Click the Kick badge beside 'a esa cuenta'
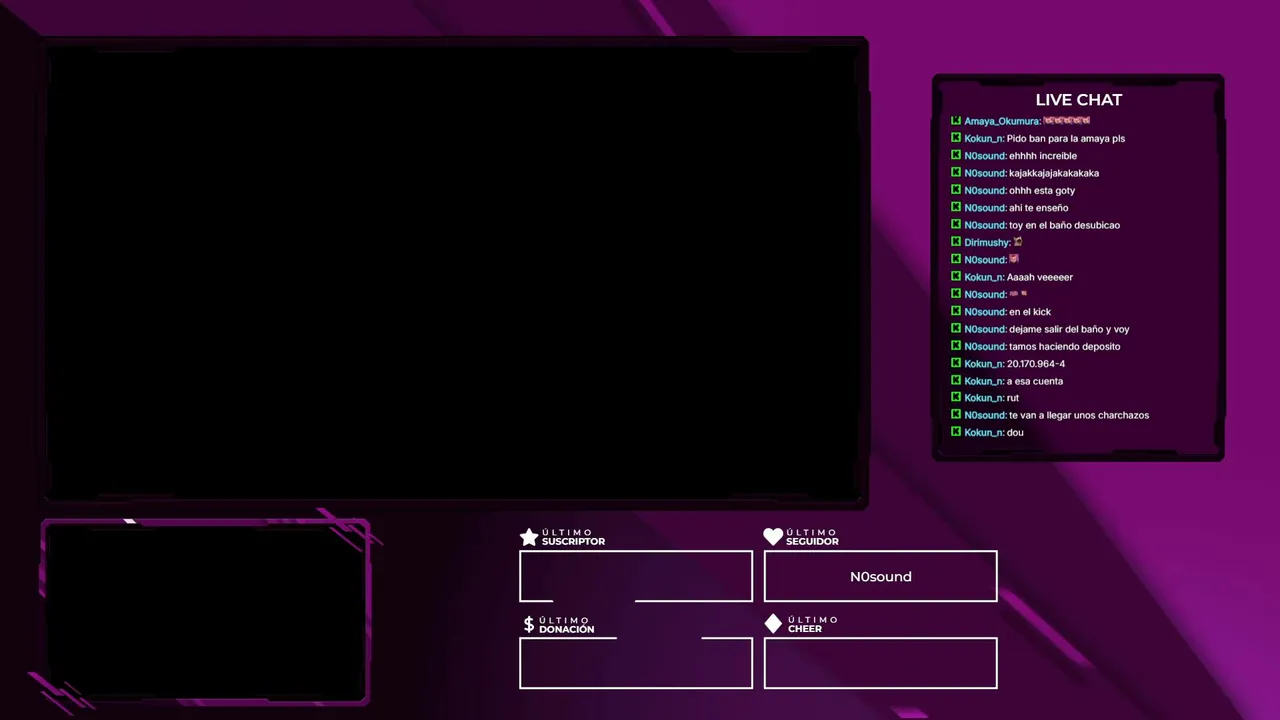Viewport: 1280px width, 720px height. [x=956, y=381]
